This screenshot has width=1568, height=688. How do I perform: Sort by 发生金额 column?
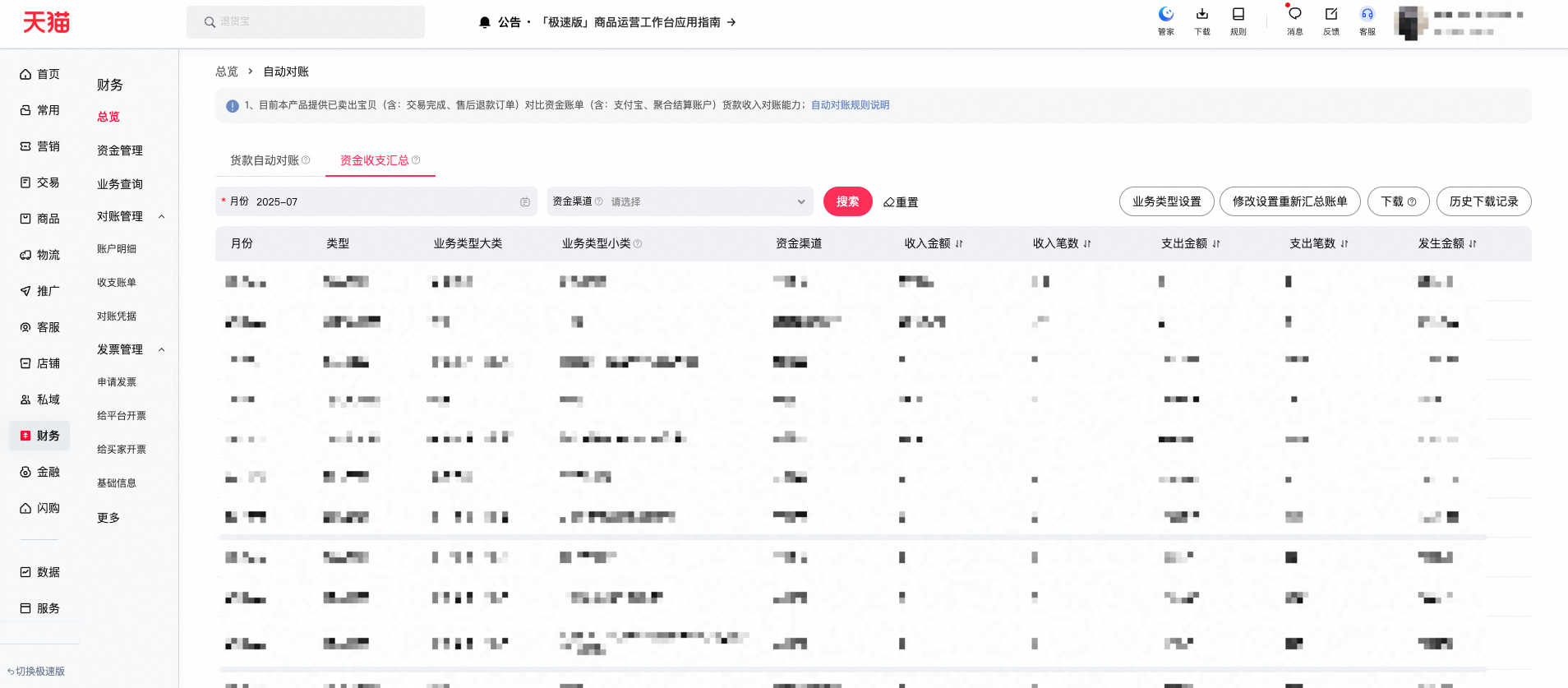(1473, 244)
